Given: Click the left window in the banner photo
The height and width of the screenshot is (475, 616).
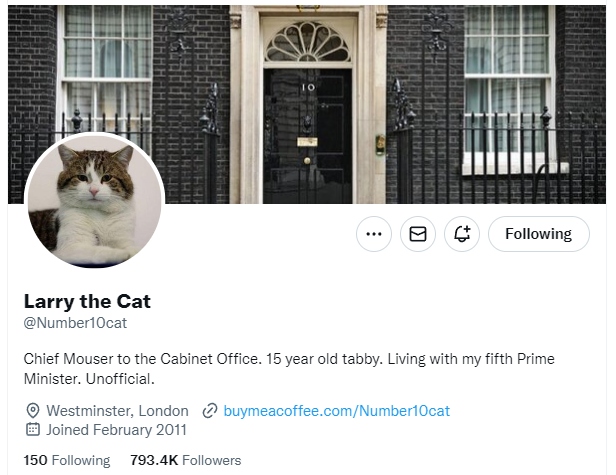Looking at the screenshot, I should coord(104,60).
